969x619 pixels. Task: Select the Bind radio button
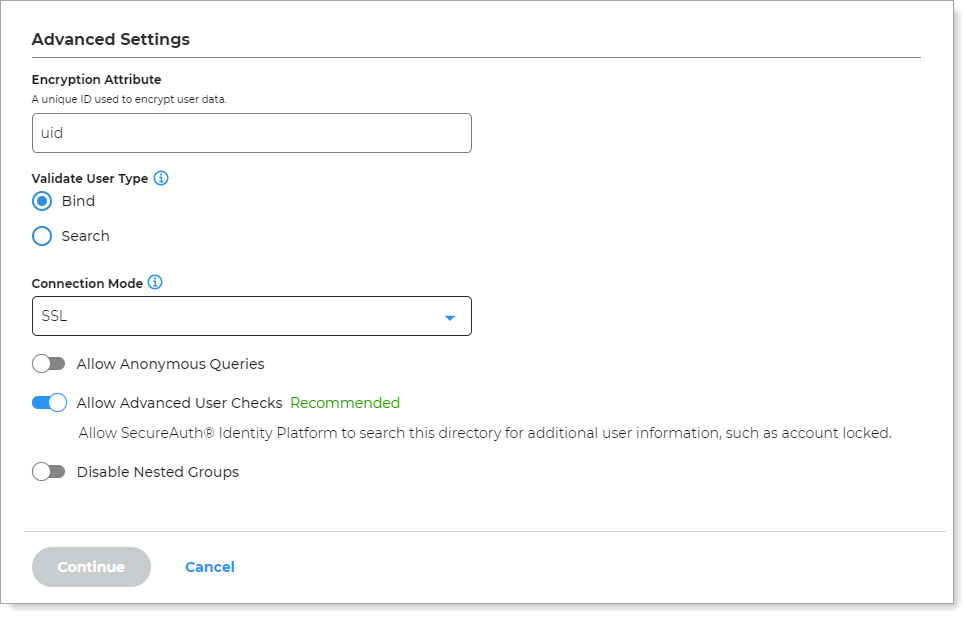41,201
